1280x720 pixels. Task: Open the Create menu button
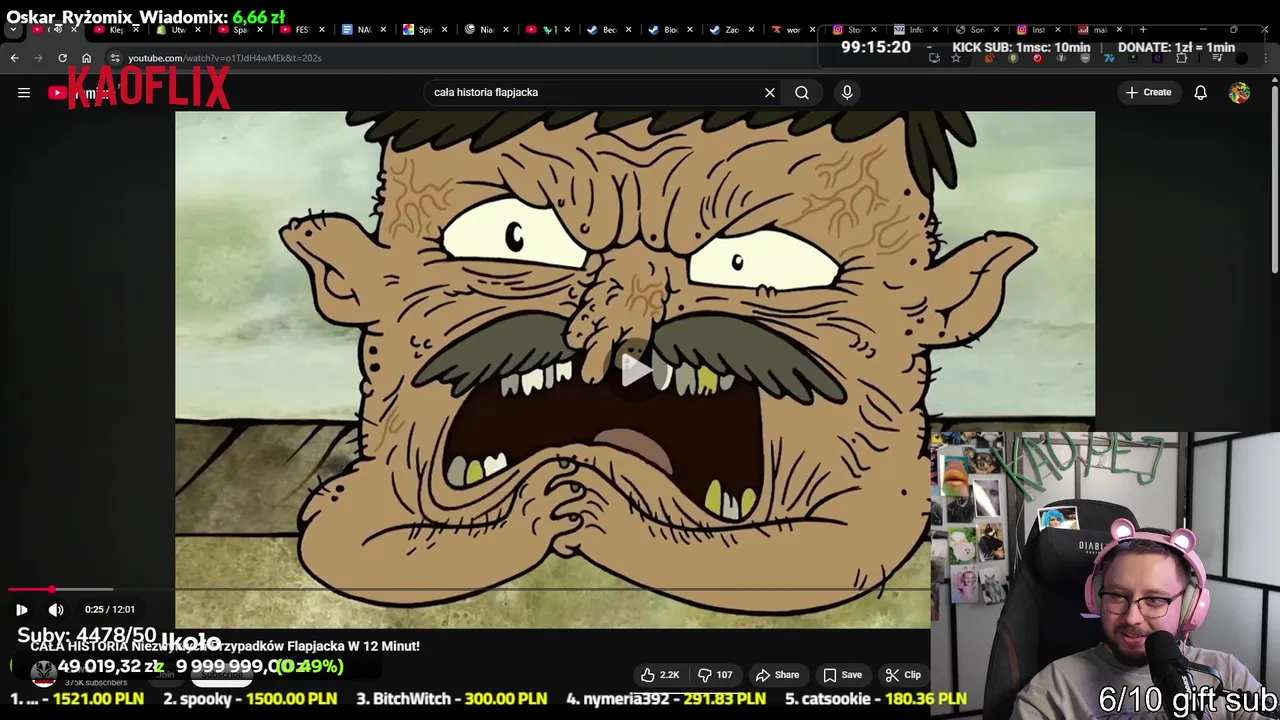(1148, 92)
